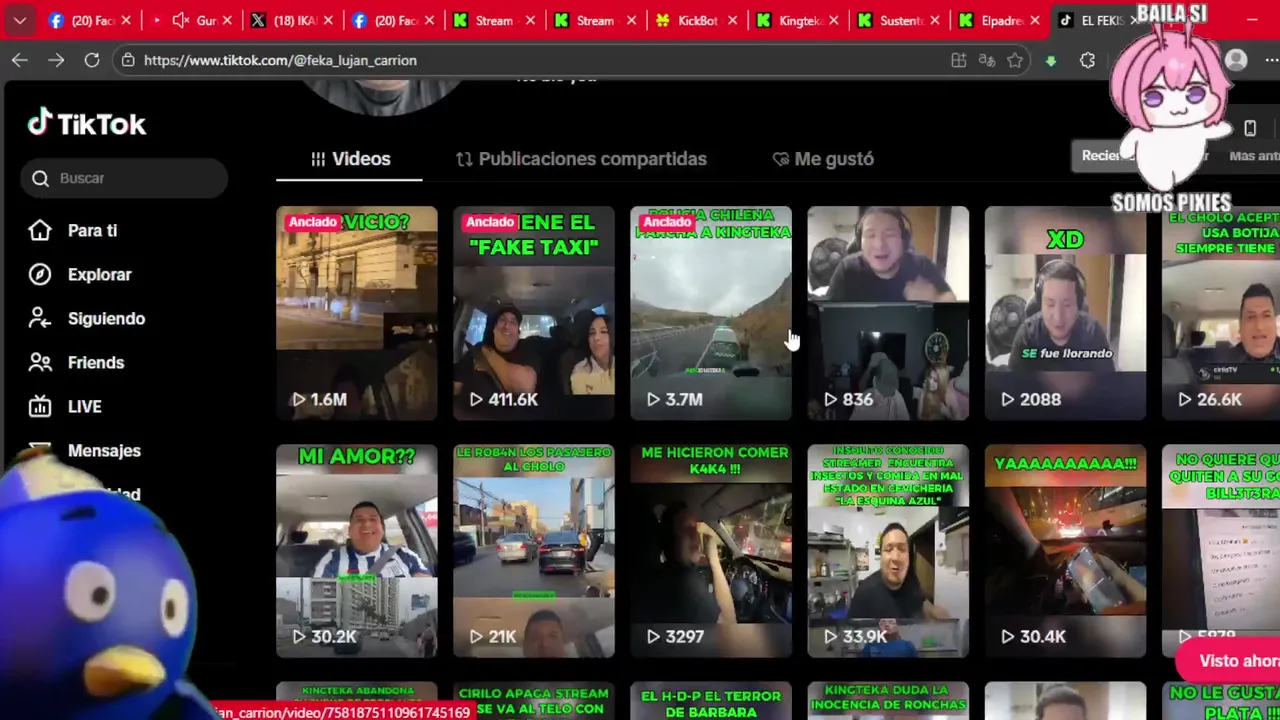Image resolution: width=1280 pixels, height=720 pixels.
Task: Close the KickBot browser tab
Action: click(x=732, y=20)
